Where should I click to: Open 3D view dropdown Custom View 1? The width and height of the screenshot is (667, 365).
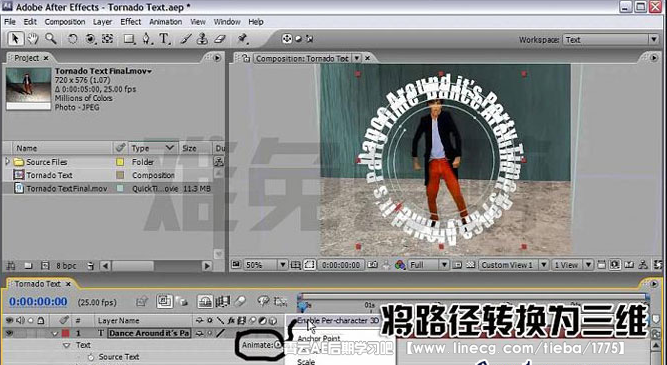(513, 265)
